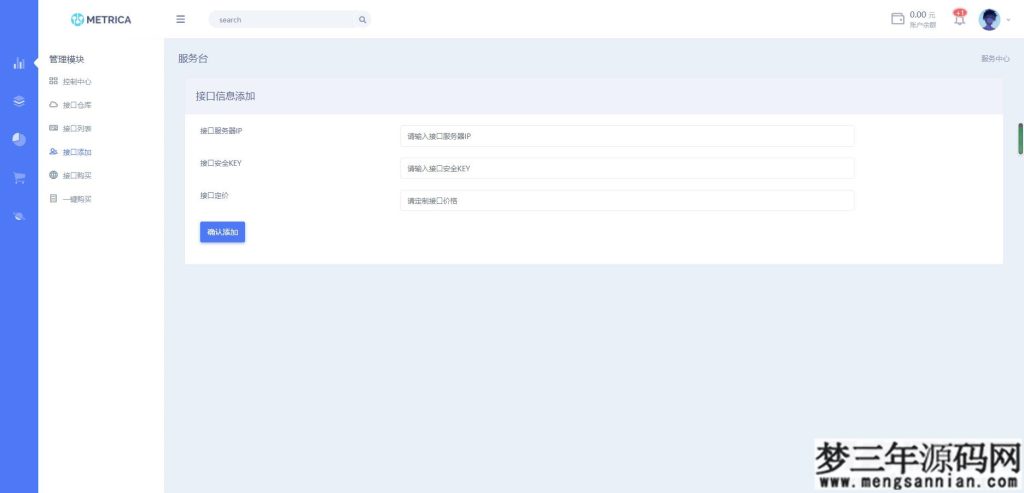Click the bottom planet icon in left rail
Viewport: 1024px width, 493px height.
click(19, 215)
